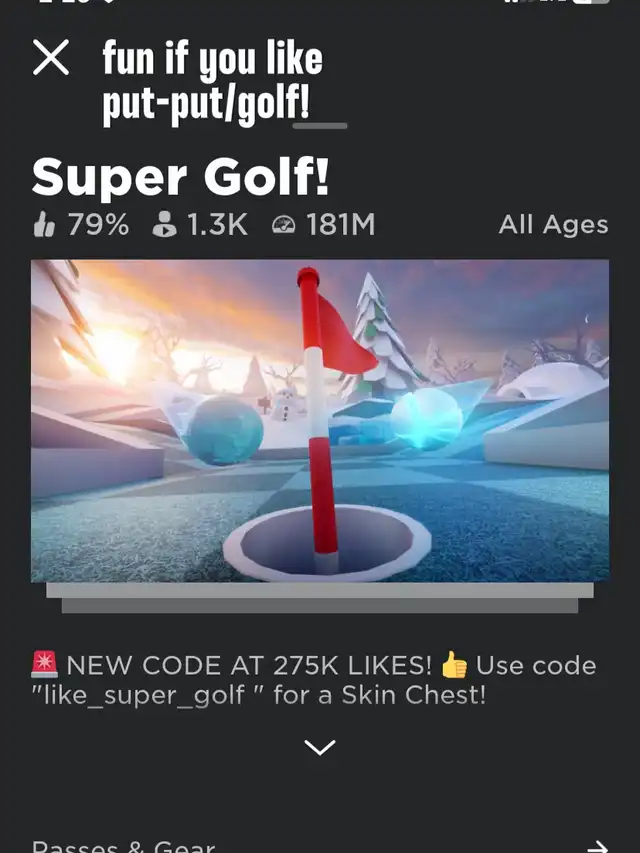Screen dimensions: 640x853
Task: Tap the red siren emoji in description
Action: [45, 665]
